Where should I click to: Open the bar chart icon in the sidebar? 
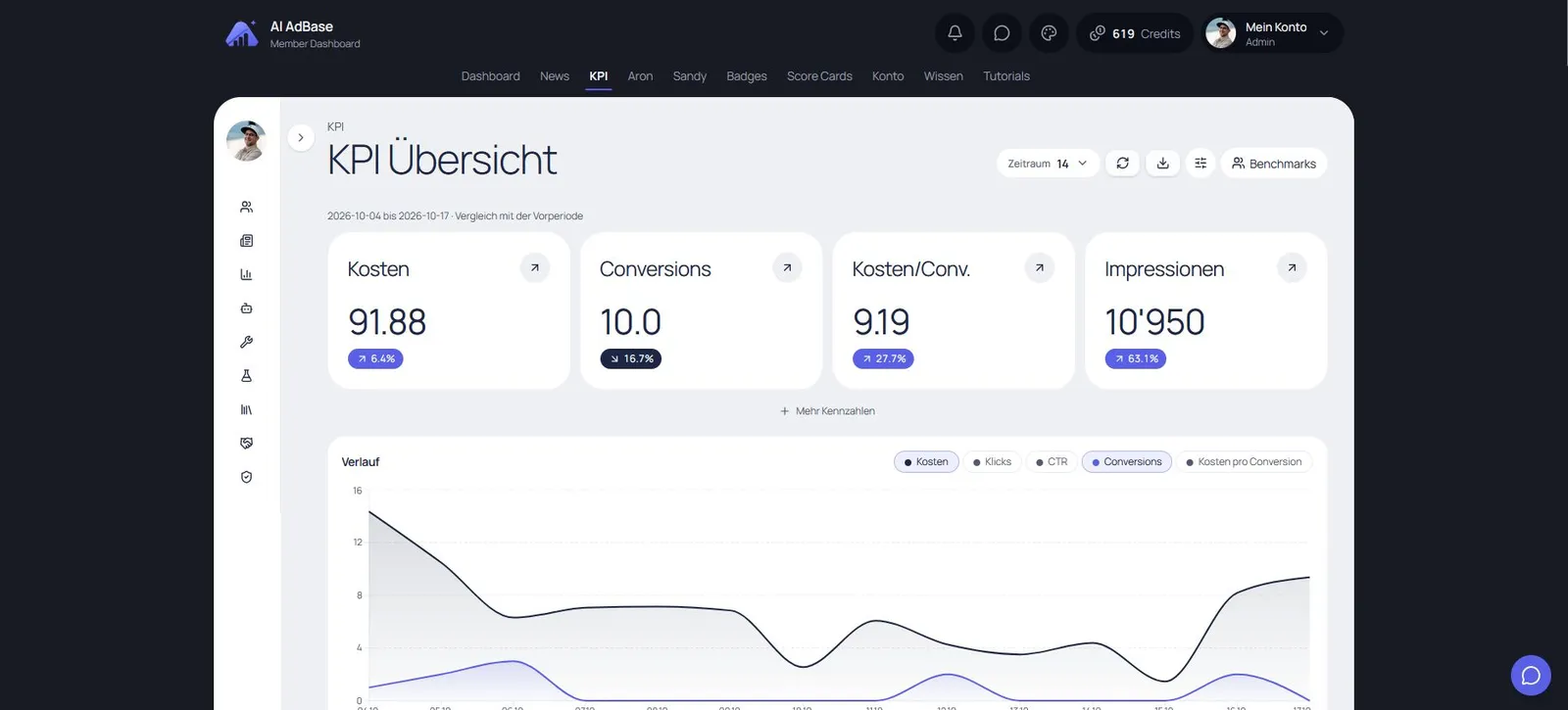pyautogui.click(x=246, y=274)
